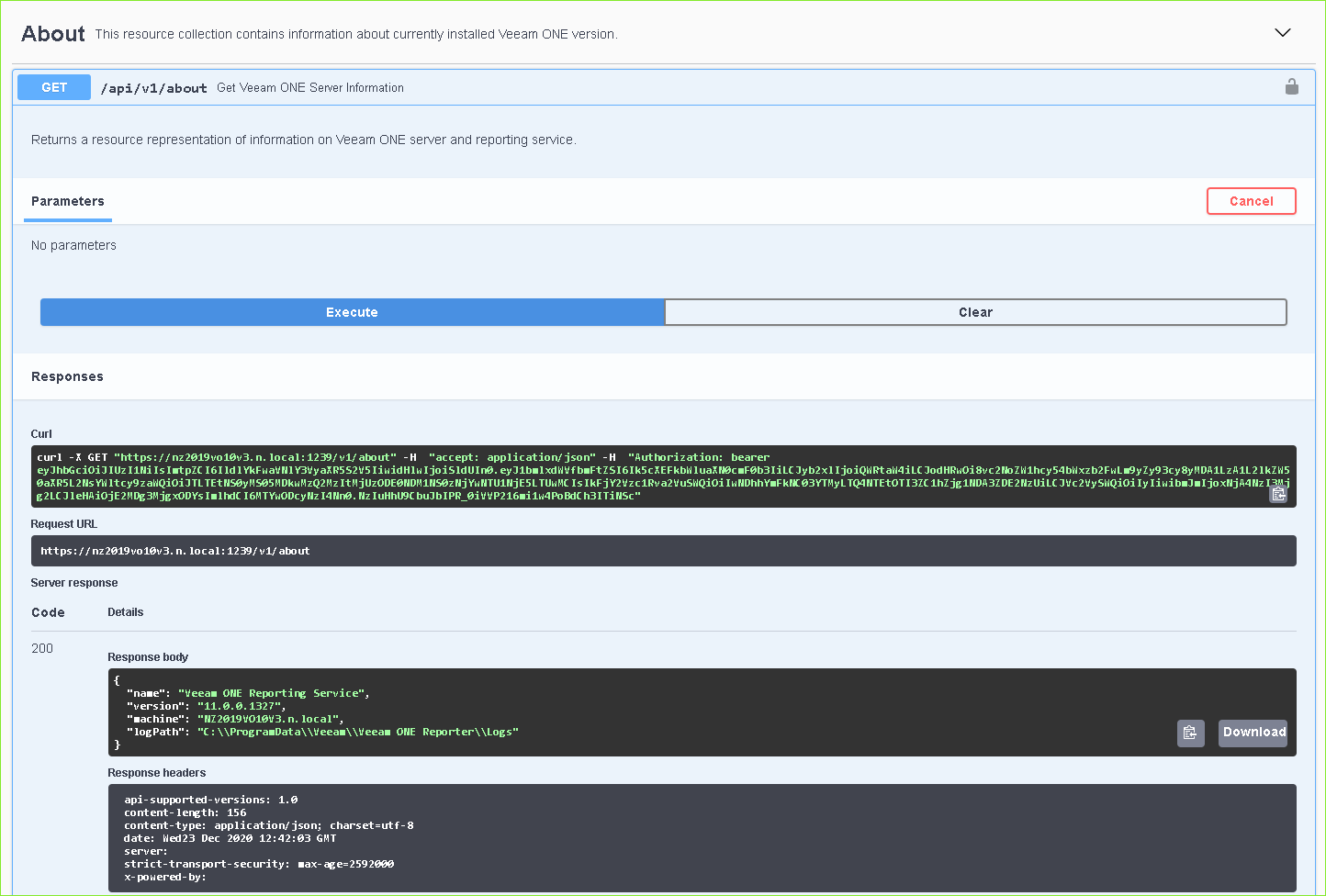This screenshot has width=1326, height=896.
Task: Click inside the curl command block
Action: [643, 476]
